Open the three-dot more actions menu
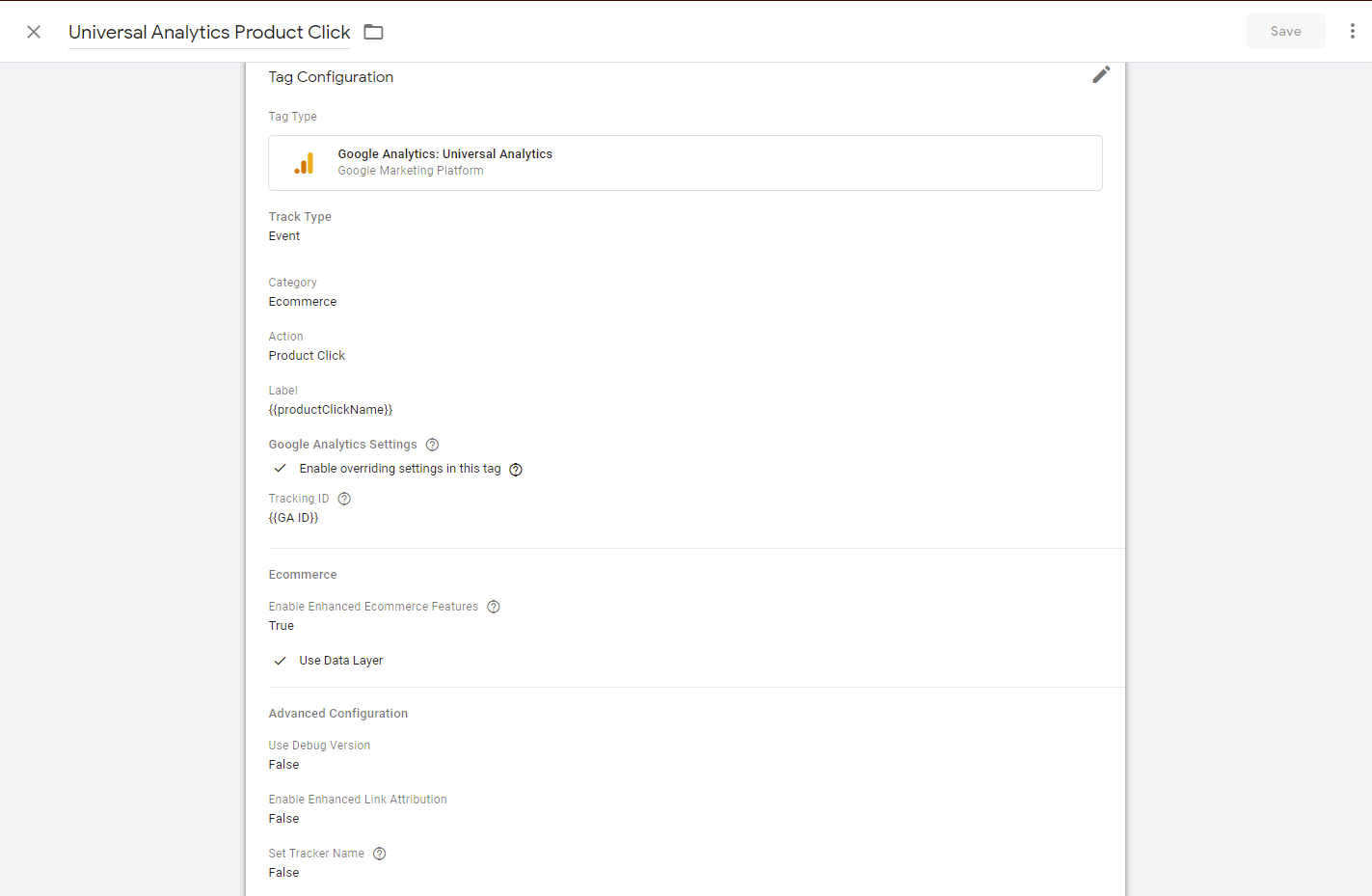This screenshot has width=1372, height=896. click(1352, 32)
